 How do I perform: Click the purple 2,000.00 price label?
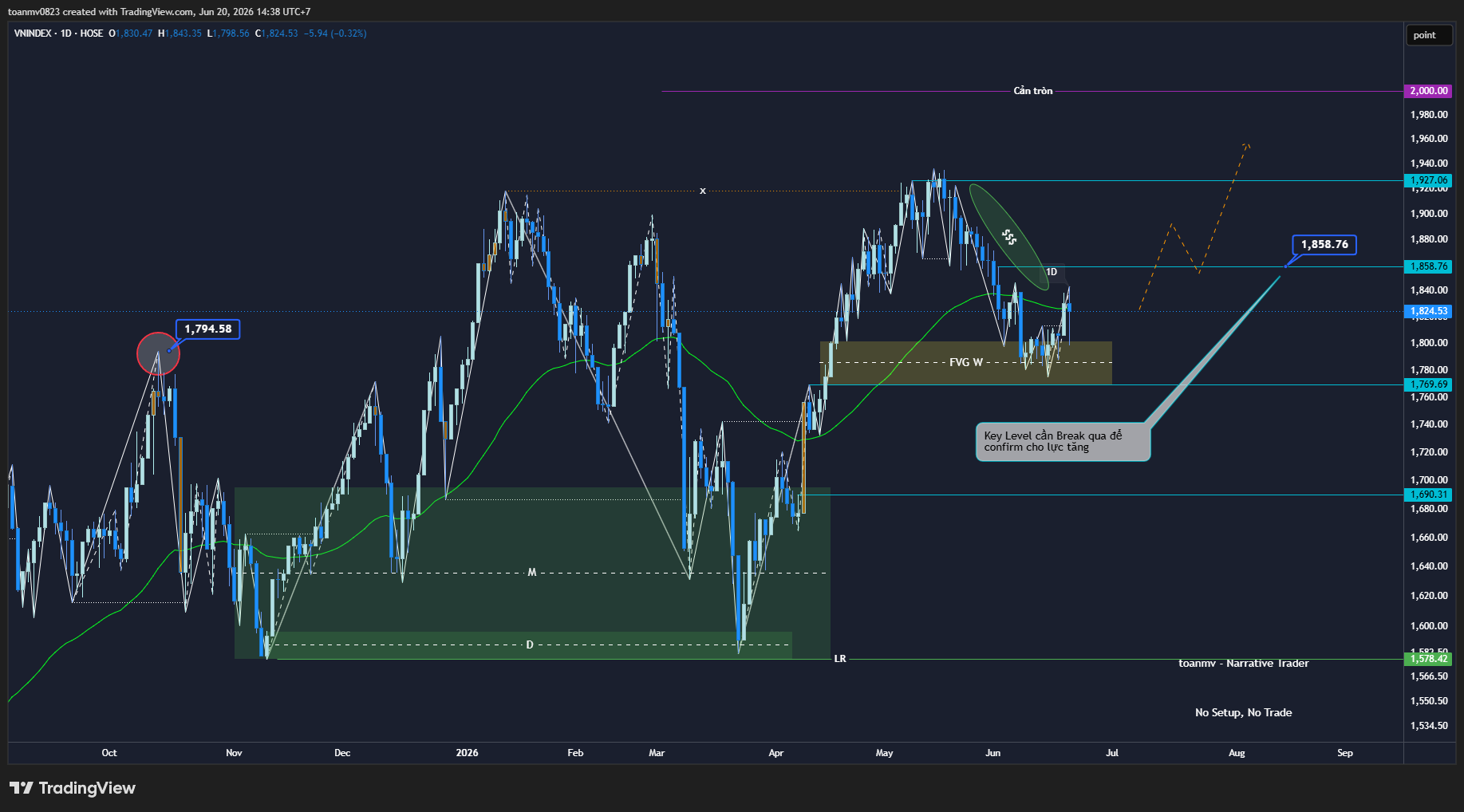1428,91
